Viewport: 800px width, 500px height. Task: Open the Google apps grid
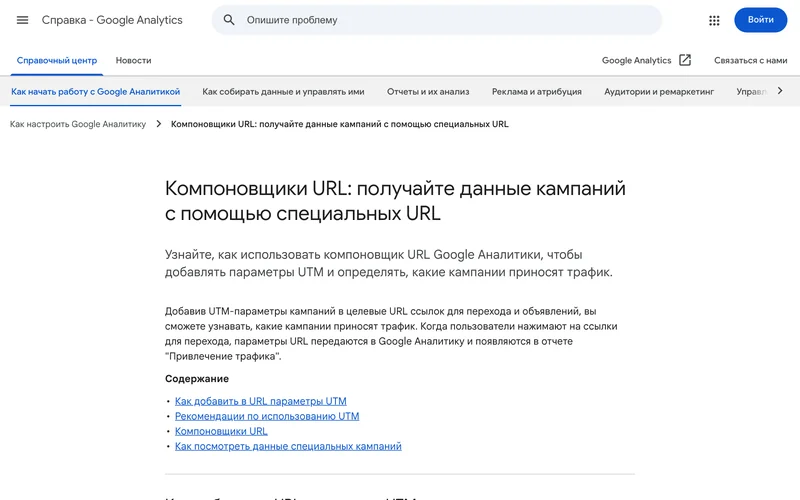714,20
